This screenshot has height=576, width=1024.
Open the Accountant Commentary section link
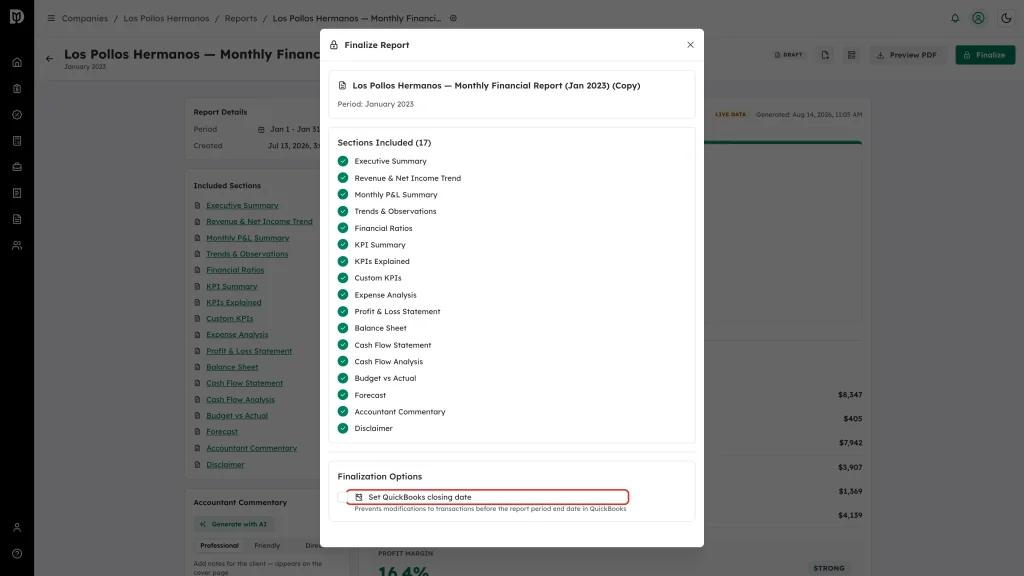point(251,448)
